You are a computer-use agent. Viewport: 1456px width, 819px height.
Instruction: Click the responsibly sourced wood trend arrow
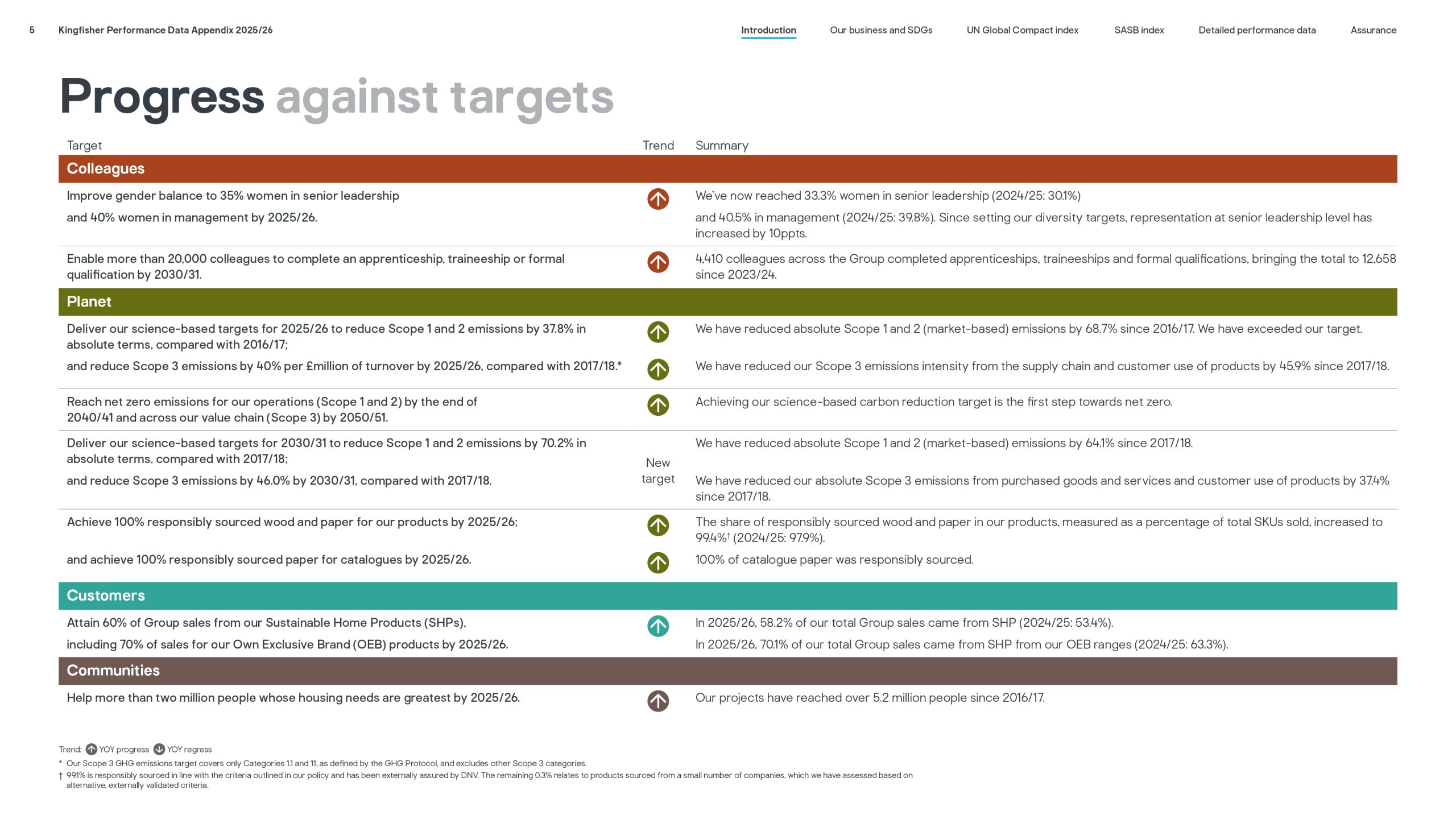coord(658,526)
